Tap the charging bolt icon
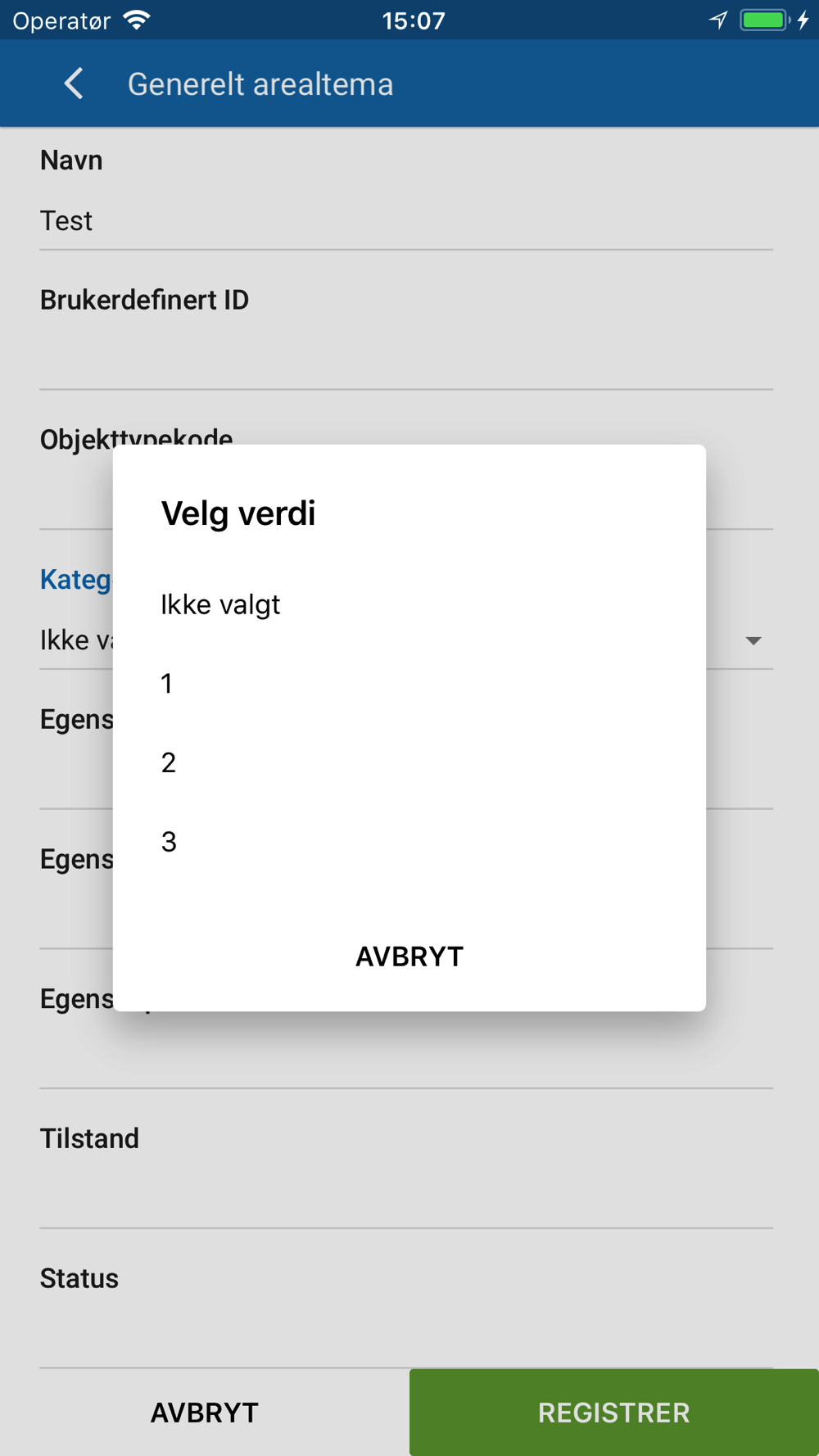Viewport: 819px width, 1456px height. [803, 20]
